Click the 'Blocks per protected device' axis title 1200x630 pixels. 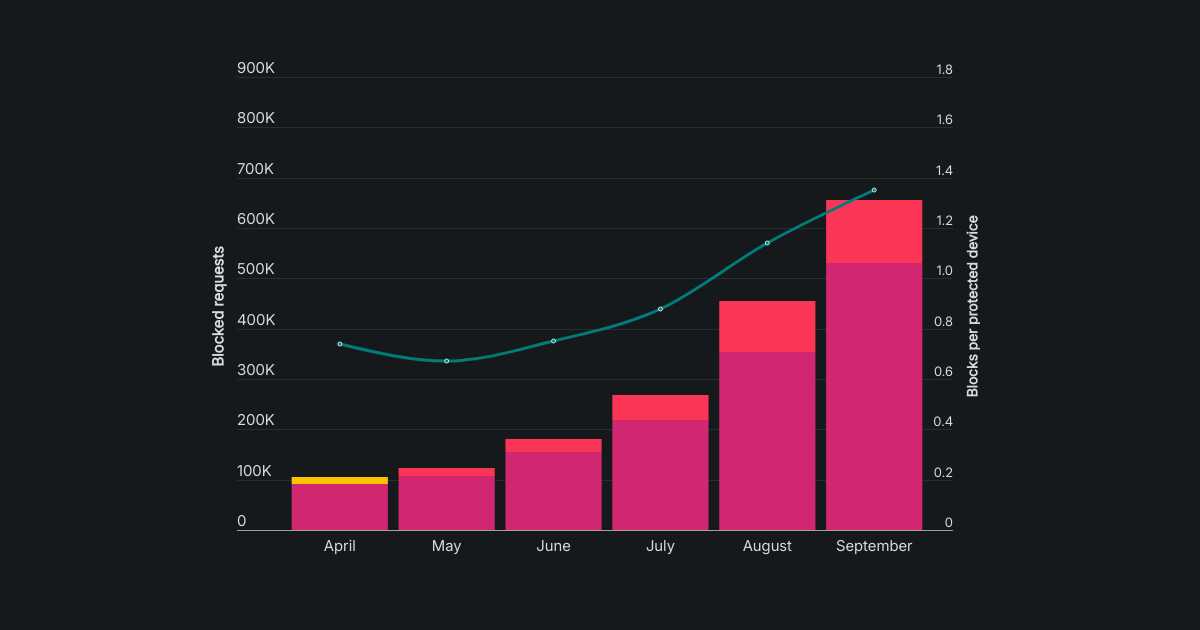[x=973, y=306]
